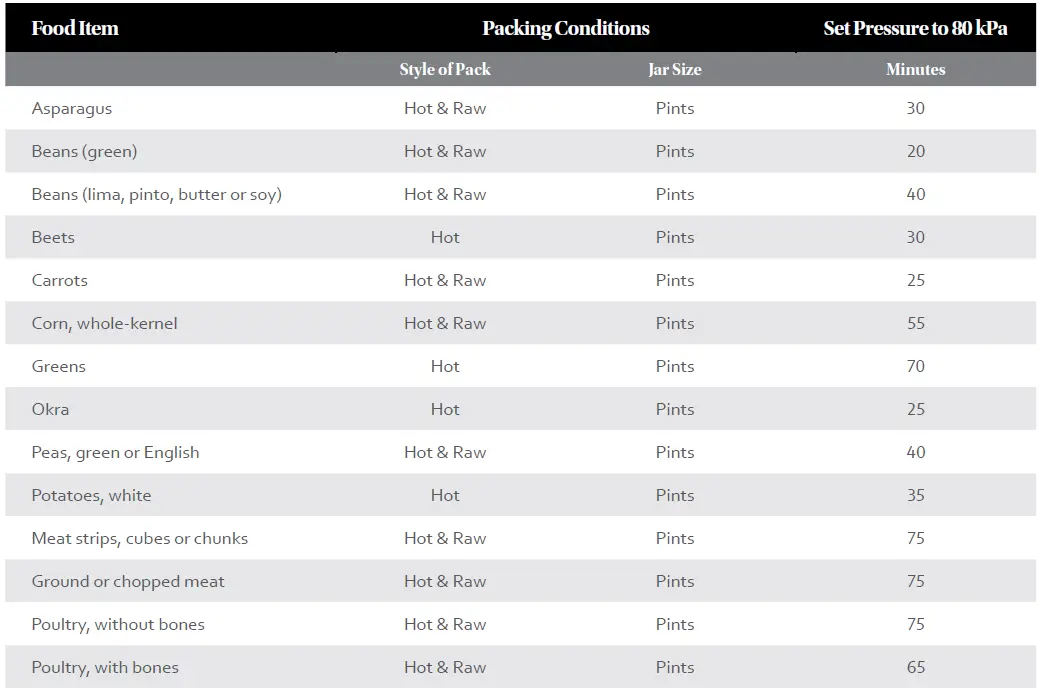Image resolution: width=1039 pixels, height=695 pixels.
Task: Click Peas, green or English
Action: tap(115, 452)
